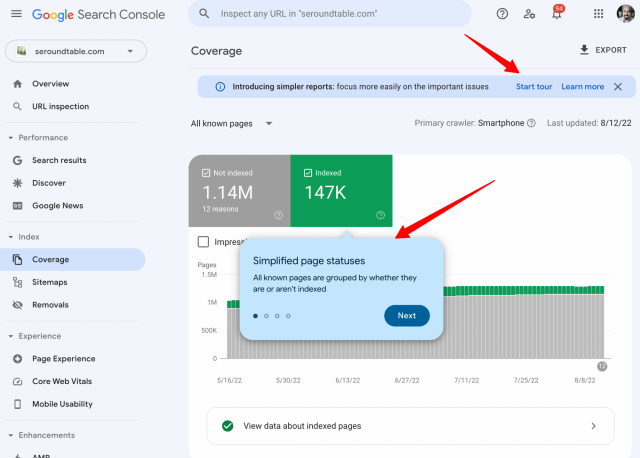Toggle the Not indexed checkbox
The width and height of the screenshot is (640, 458).
coord(207,173)
